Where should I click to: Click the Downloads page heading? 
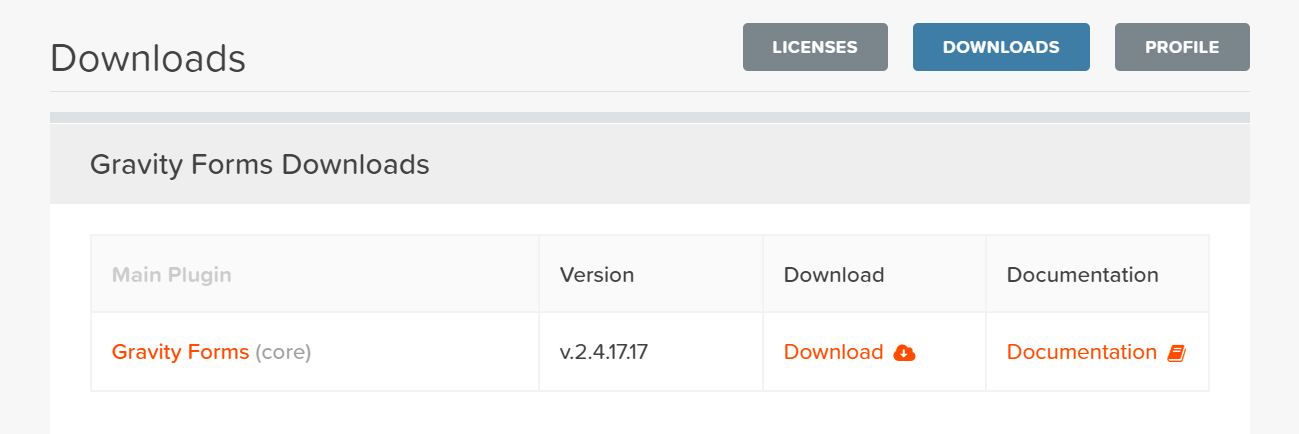(x=148, y=58)
